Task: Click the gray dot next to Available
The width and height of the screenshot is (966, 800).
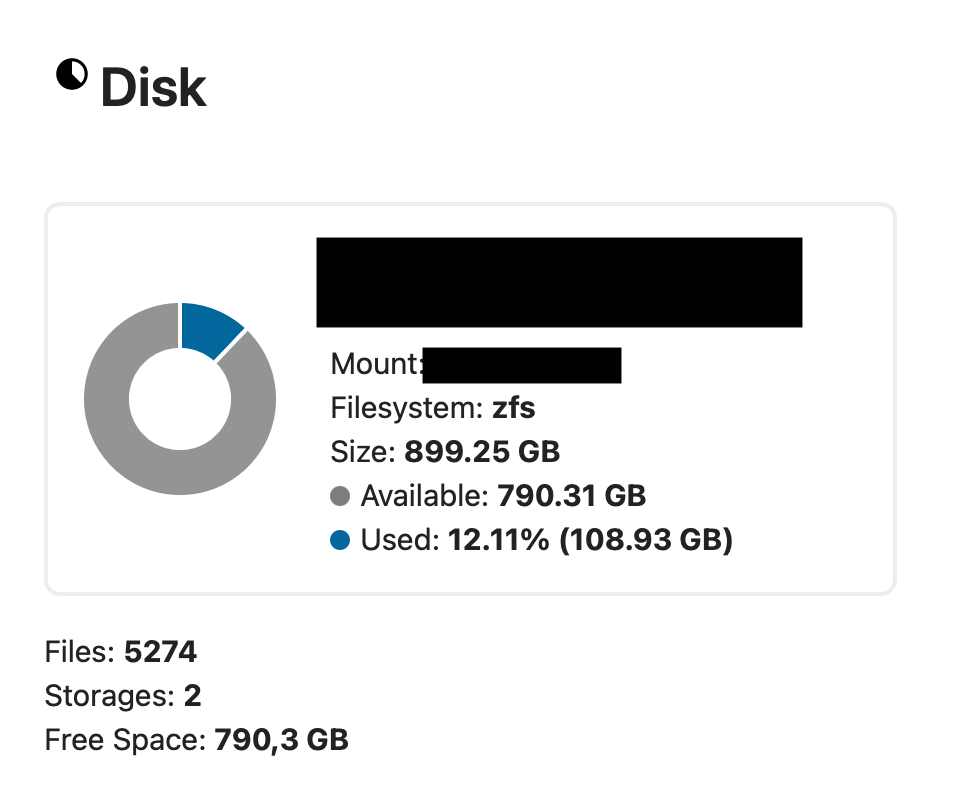Action: click(340, 495)
